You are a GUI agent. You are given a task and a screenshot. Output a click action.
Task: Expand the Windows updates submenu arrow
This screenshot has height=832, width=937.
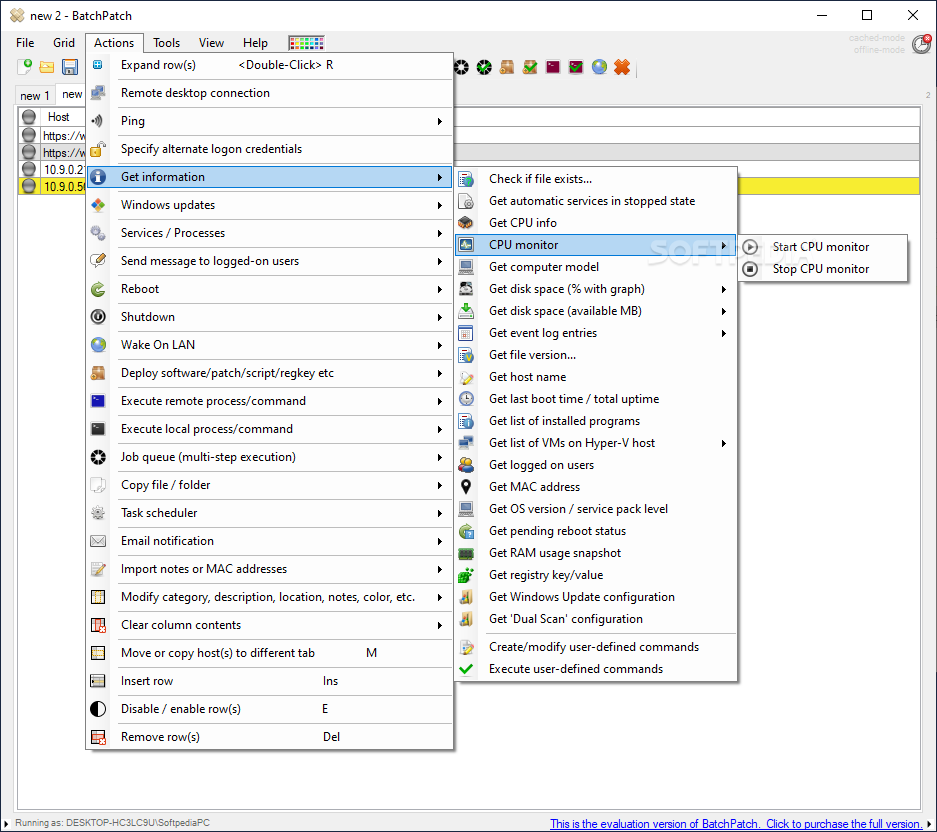(x=439, y=206)
